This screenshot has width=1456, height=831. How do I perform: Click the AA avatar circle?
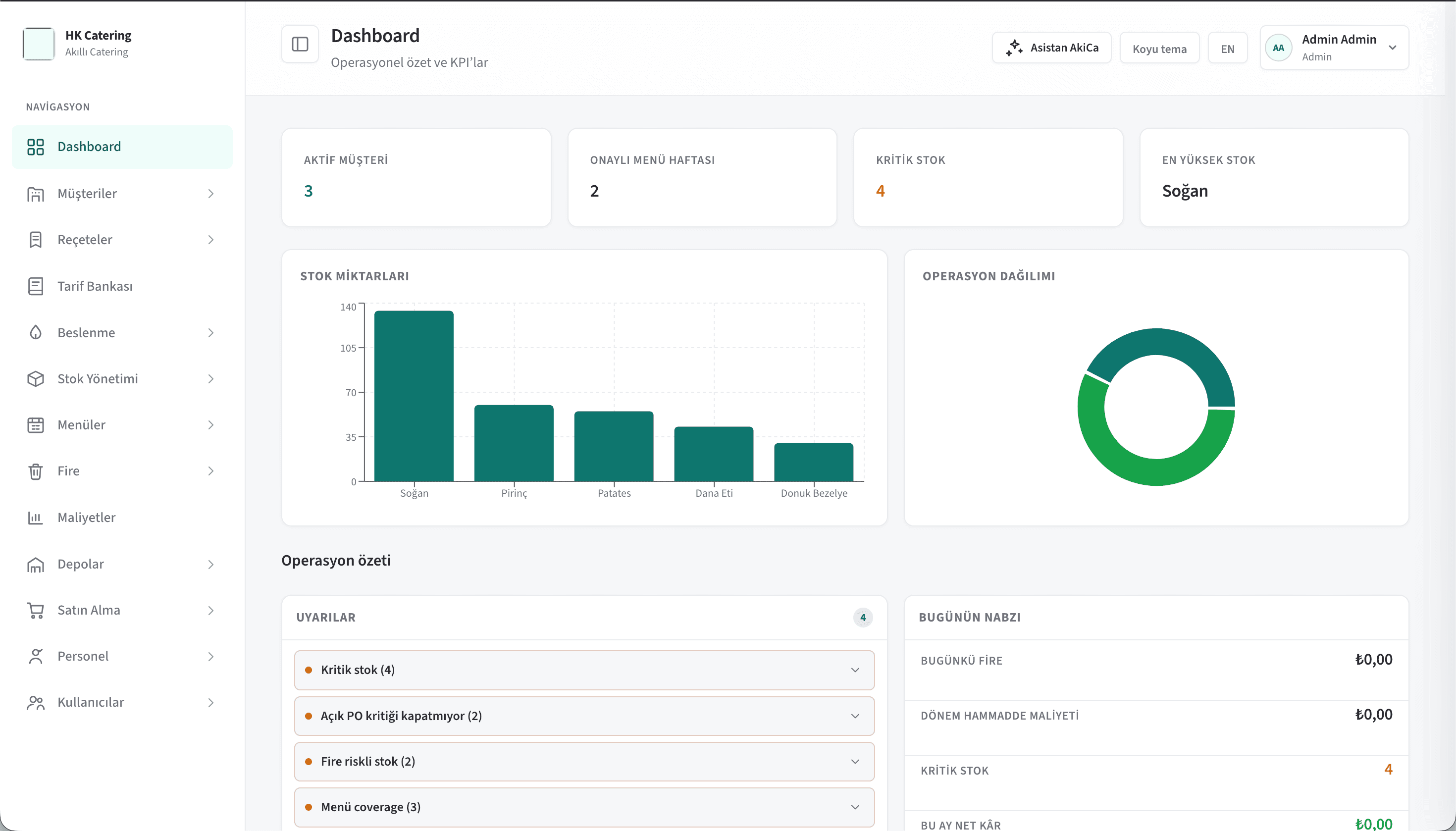1278,48
